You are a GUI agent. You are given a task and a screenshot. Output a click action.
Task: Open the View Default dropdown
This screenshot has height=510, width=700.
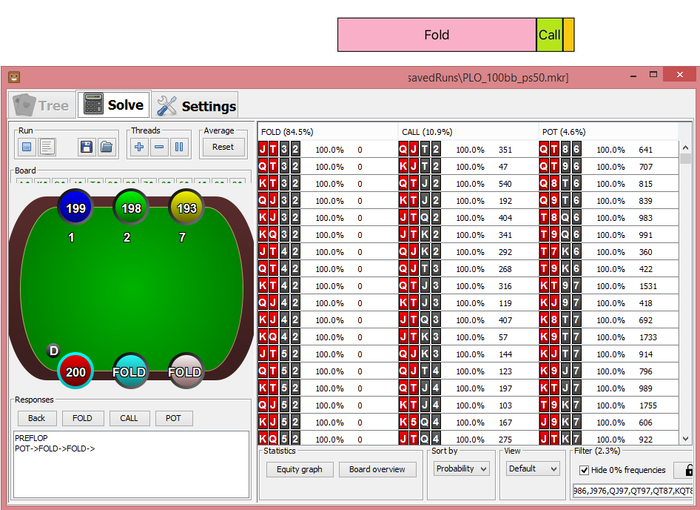(x=532, y=468)
